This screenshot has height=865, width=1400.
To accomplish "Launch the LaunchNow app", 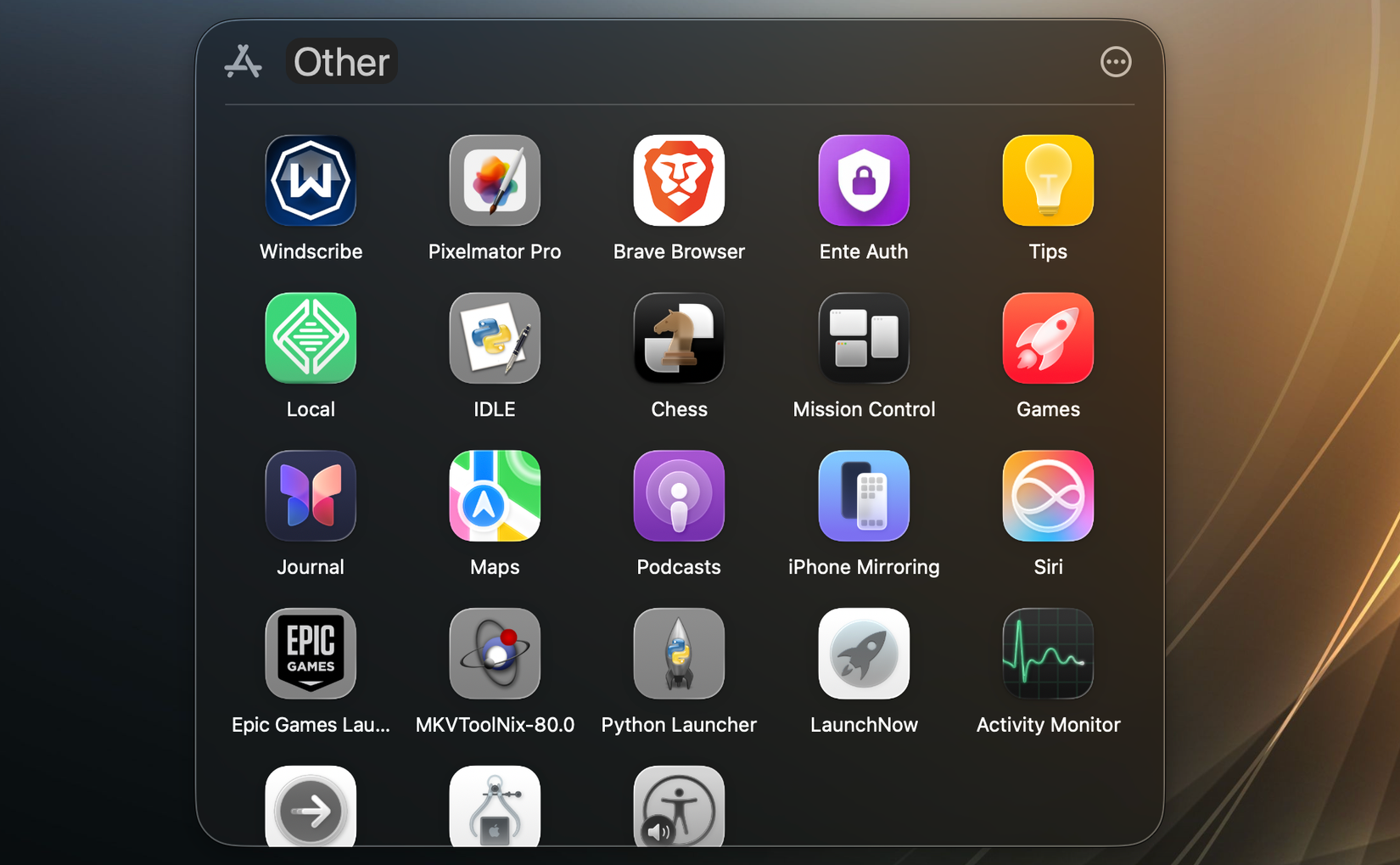I will (864, 654).
